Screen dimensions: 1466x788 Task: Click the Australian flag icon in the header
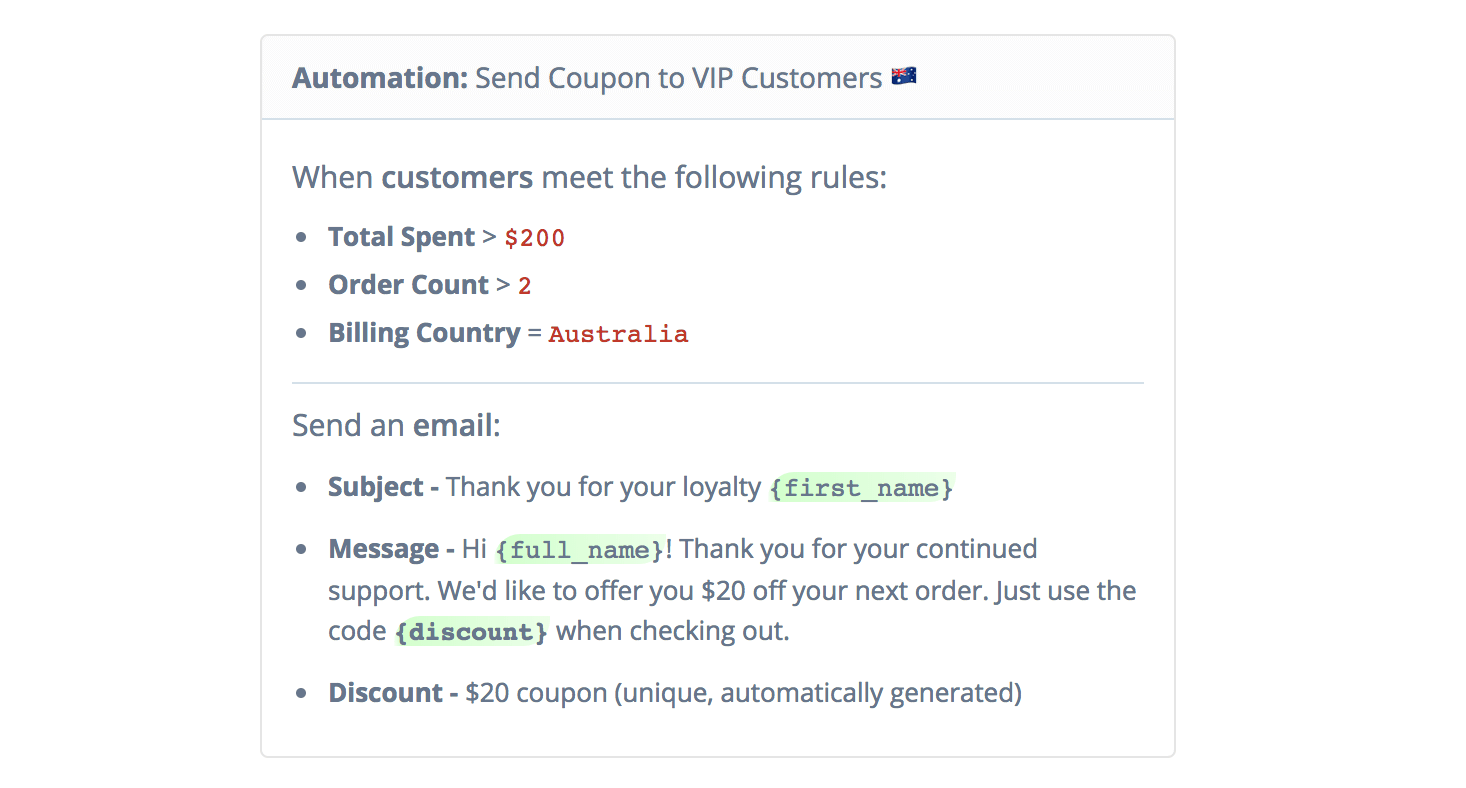click(x=904, y=77)
